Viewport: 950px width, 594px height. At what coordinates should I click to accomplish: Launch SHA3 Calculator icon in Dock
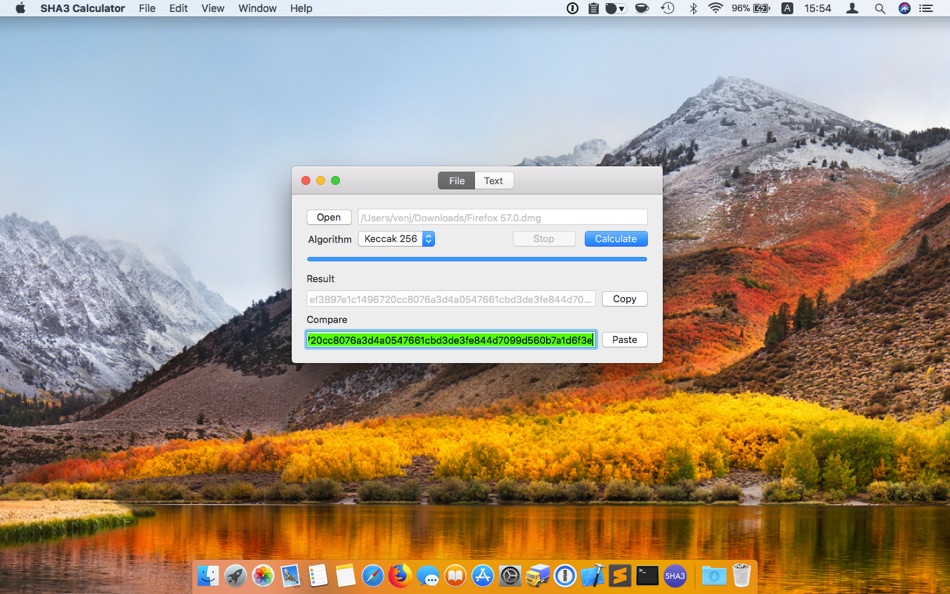click(x=675, y=576)
